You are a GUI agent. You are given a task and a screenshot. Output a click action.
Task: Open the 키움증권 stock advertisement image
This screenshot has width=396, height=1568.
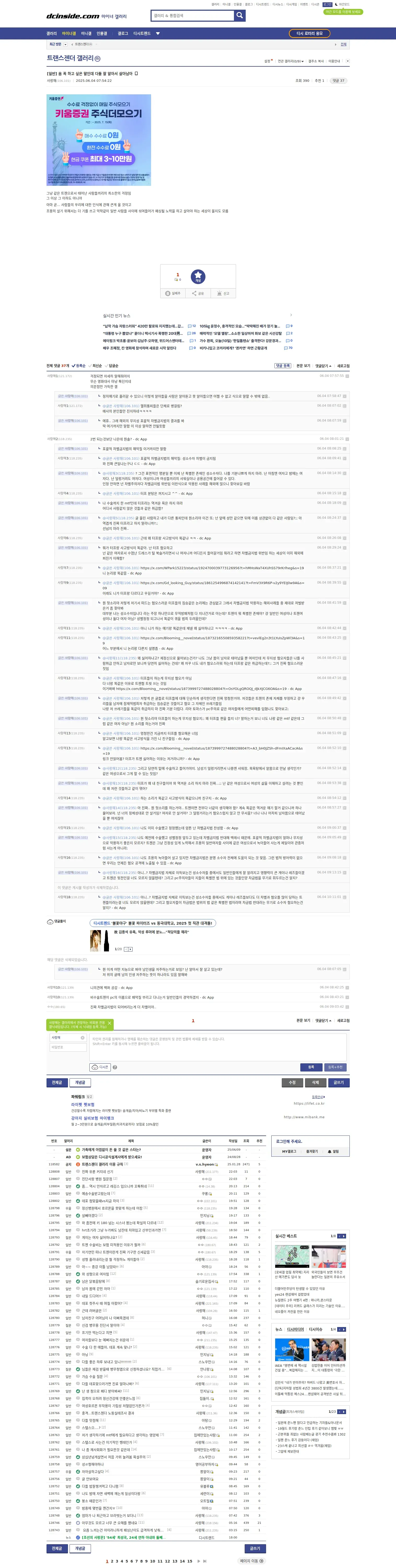click(99, 140)
